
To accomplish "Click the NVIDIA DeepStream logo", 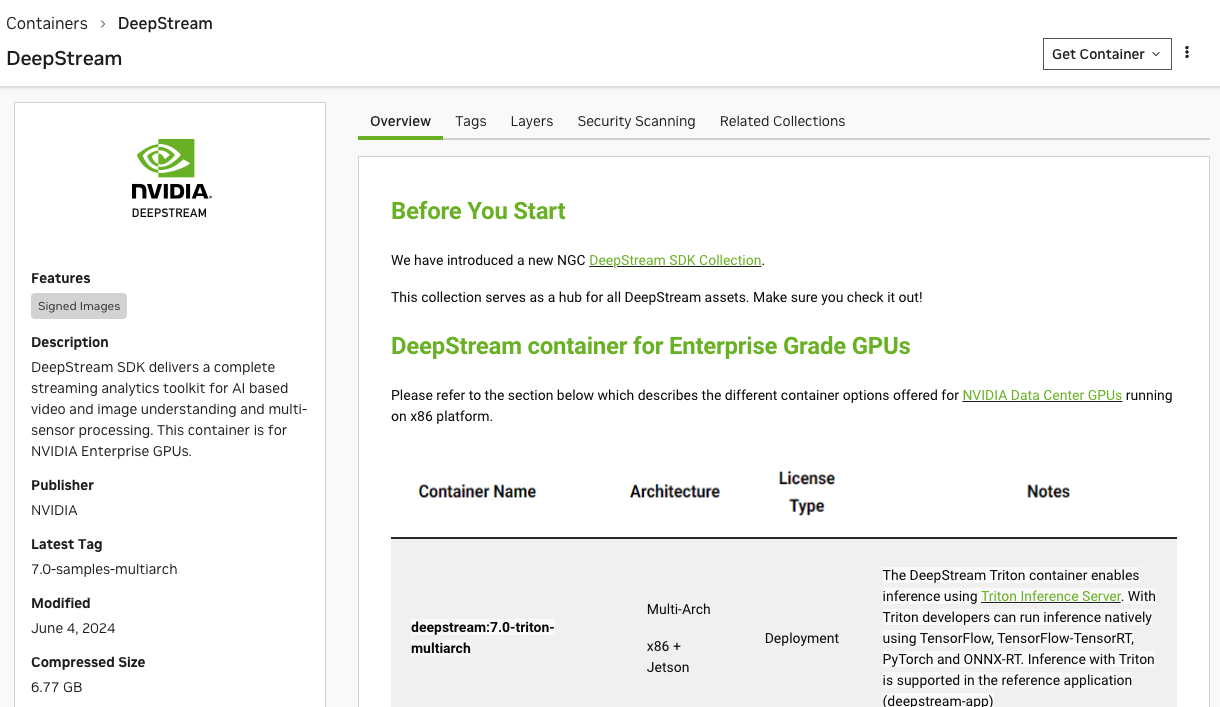I will (x=170, y=179).
